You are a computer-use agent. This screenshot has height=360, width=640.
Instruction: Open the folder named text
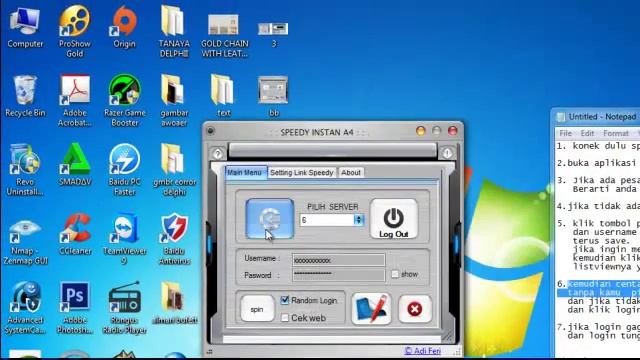coord(223,96)
